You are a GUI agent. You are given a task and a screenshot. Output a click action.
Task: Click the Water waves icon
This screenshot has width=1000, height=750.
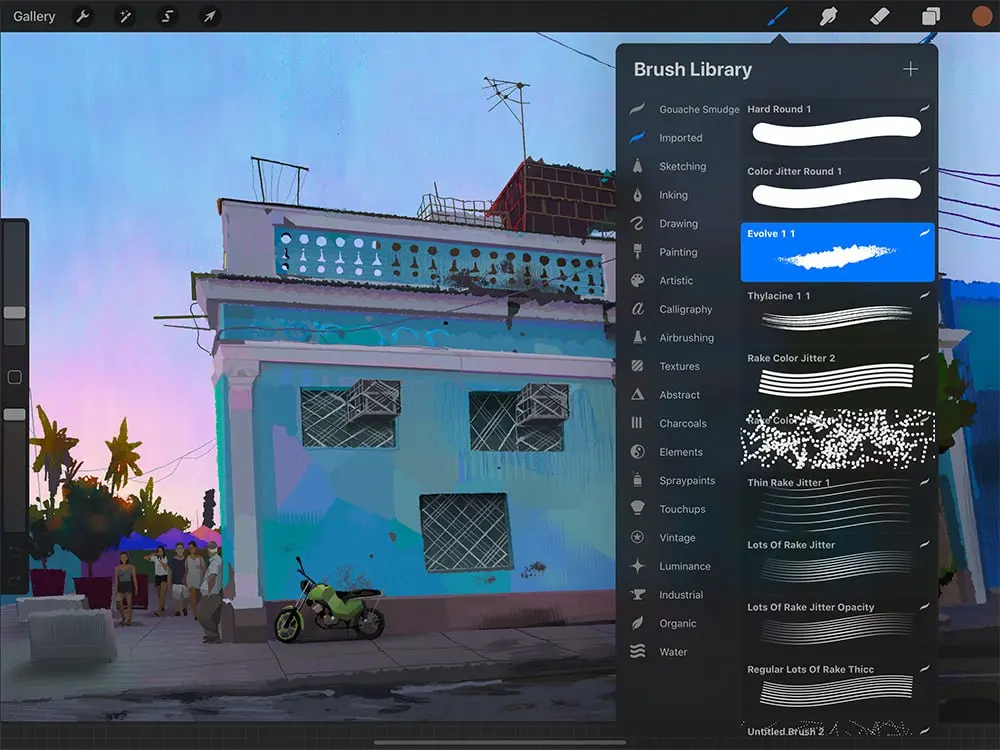pos(637,651)
